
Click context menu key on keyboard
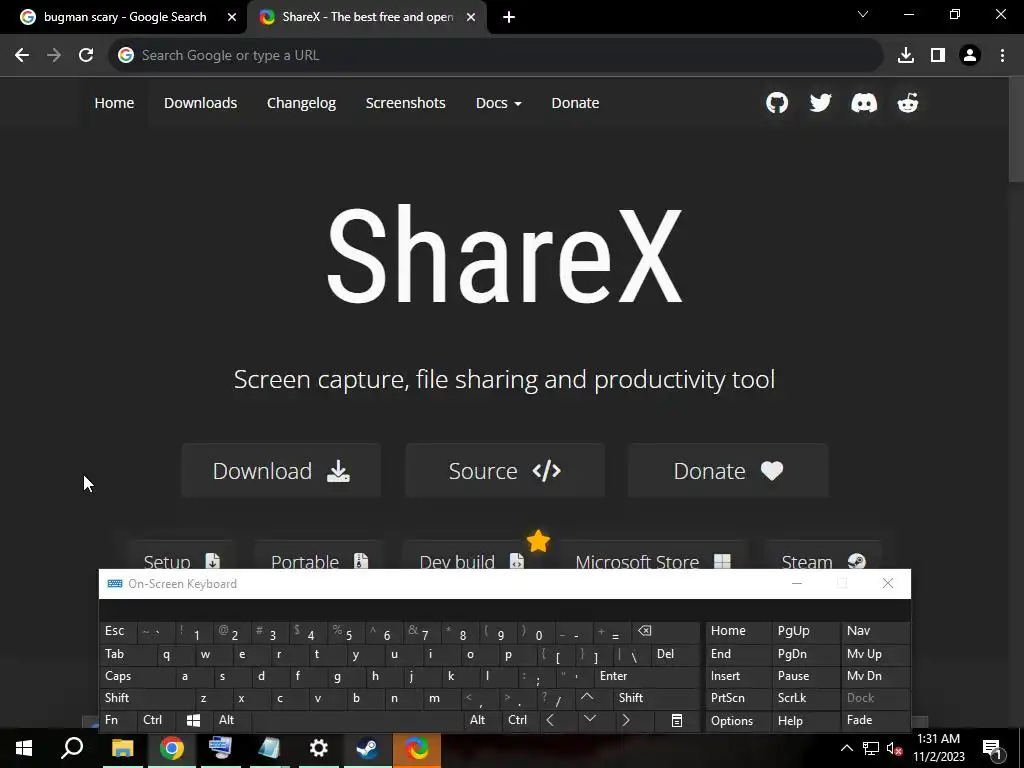coord(677,720)
